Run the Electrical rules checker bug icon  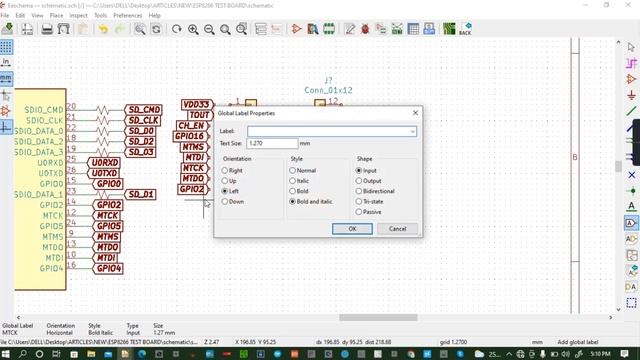[x=365, y=29]
